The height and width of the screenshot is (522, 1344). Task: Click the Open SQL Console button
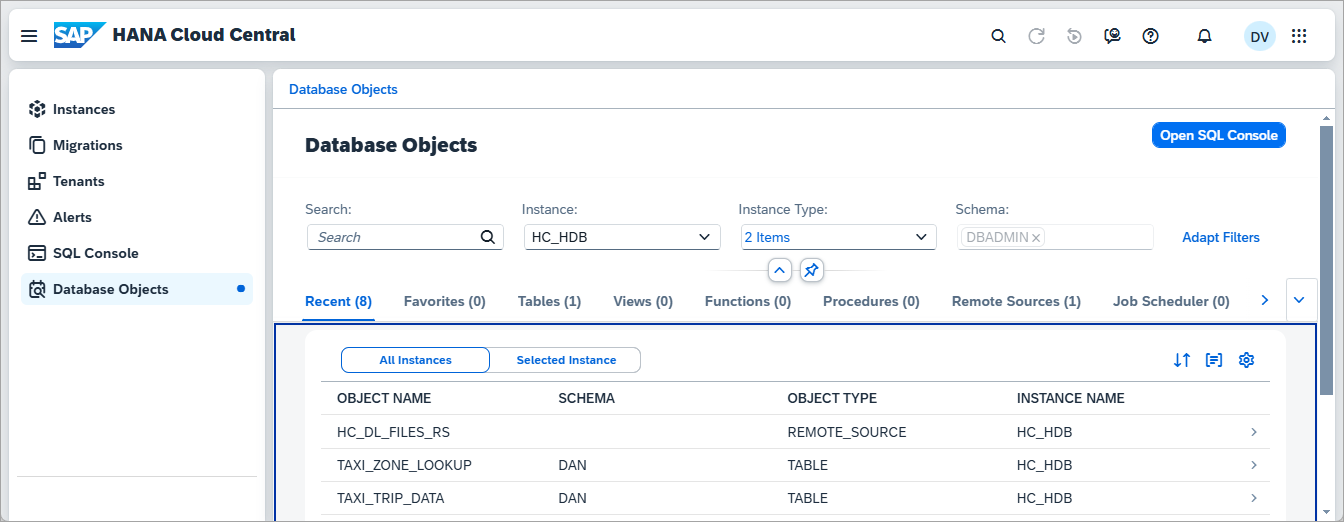point(1219,135)
